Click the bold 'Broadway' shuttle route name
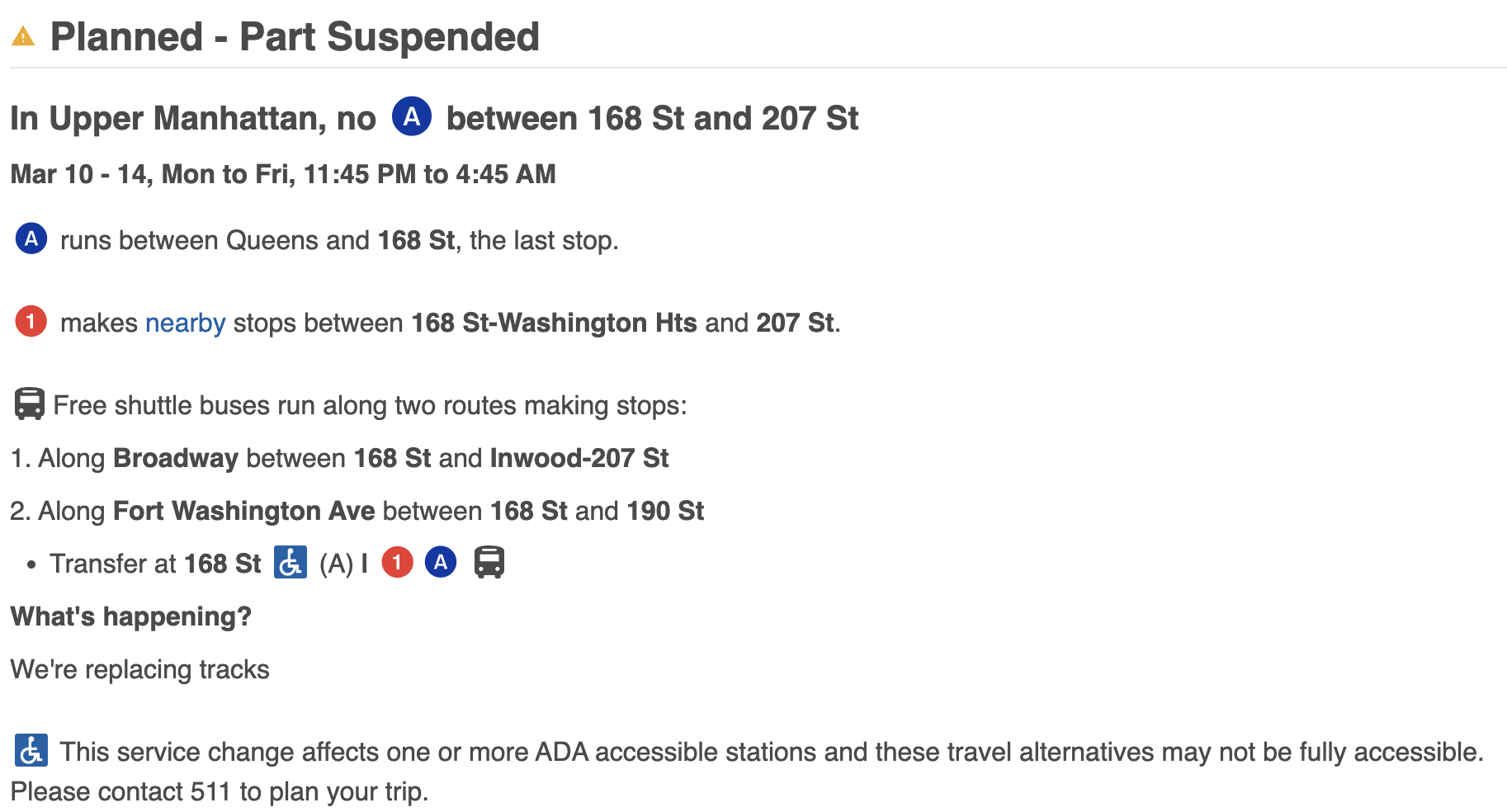1507x812 pixels. click(176, 458)
